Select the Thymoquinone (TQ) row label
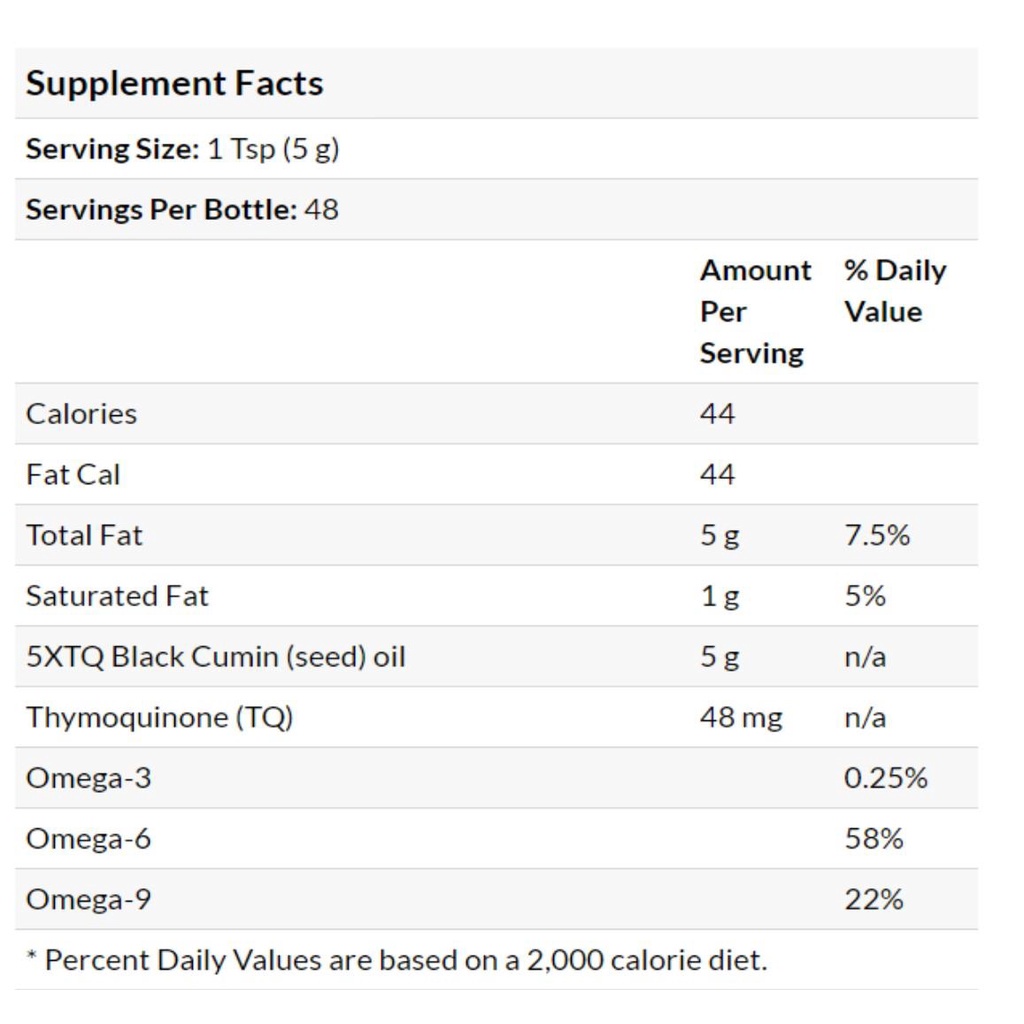 click(x=159, y=717)
